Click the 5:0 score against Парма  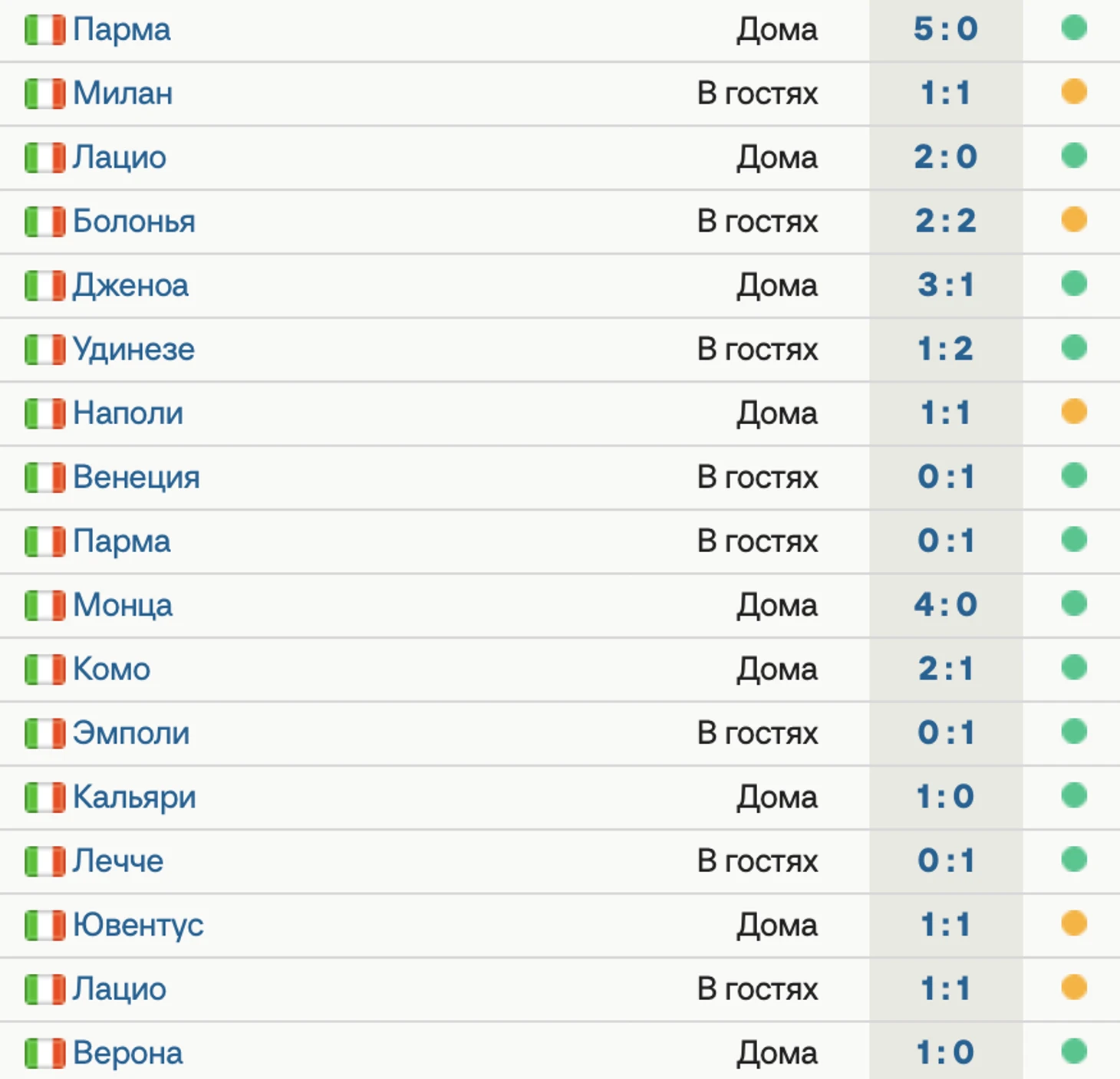pos(946,29)
